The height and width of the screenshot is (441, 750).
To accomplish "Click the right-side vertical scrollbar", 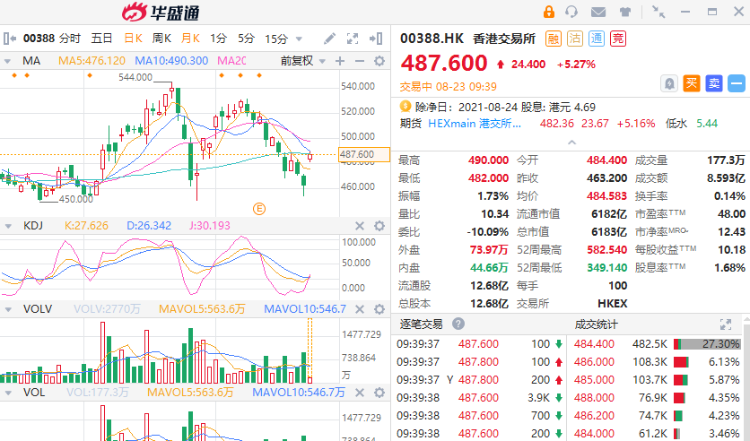I will click(x=747, y=378).
